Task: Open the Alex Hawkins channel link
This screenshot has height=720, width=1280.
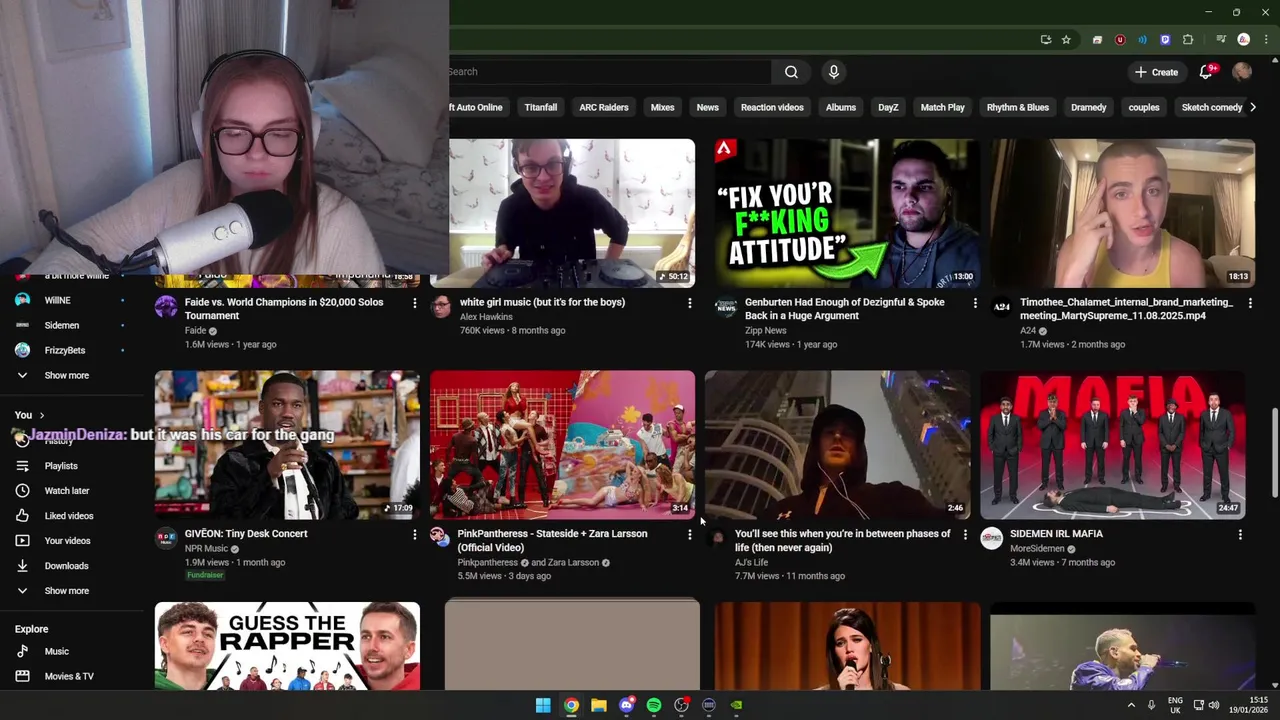Action: tap(486, 317)
